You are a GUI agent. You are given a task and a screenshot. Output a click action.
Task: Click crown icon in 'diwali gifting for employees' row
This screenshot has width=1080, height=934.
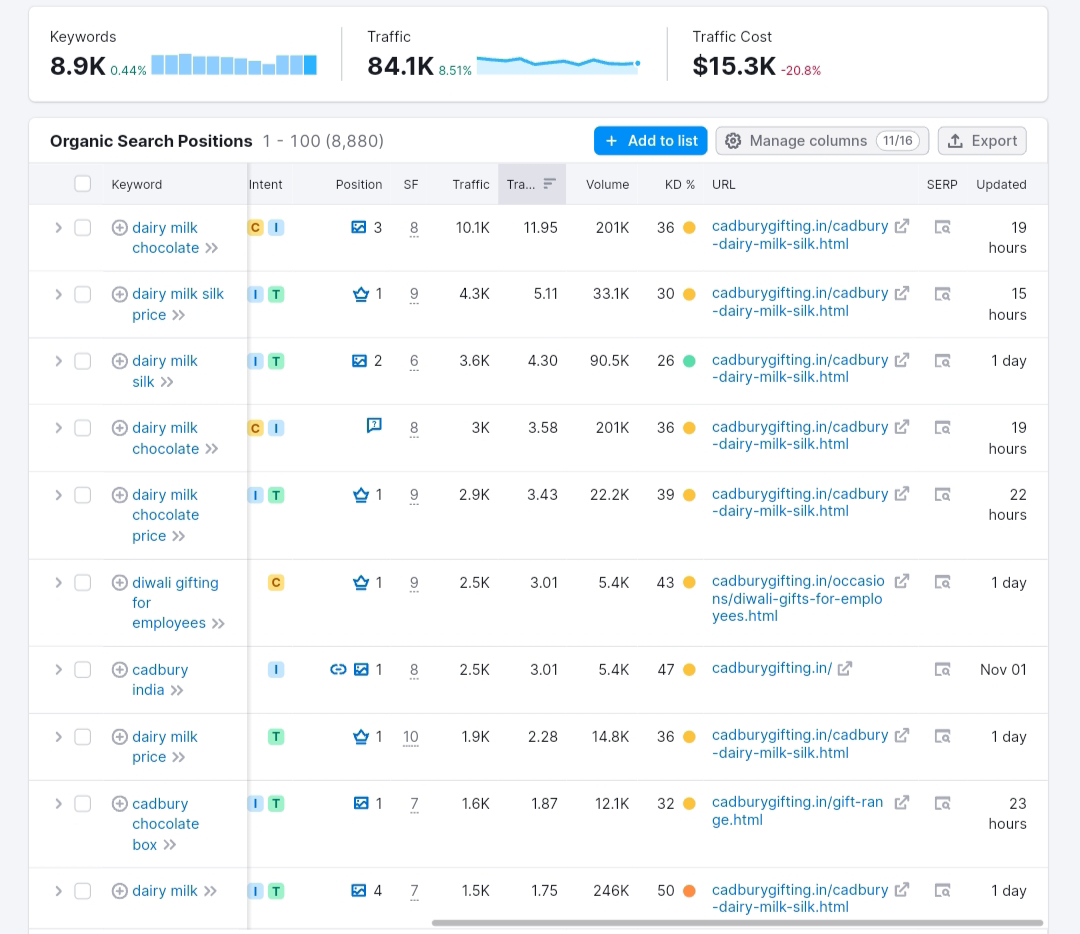(361, 583)
